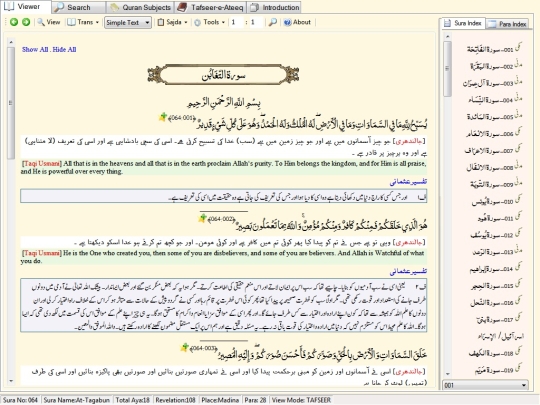Expand the Trans dropdown menu
This screenshot has height=405, width=540.
click(x=83, y=22)
